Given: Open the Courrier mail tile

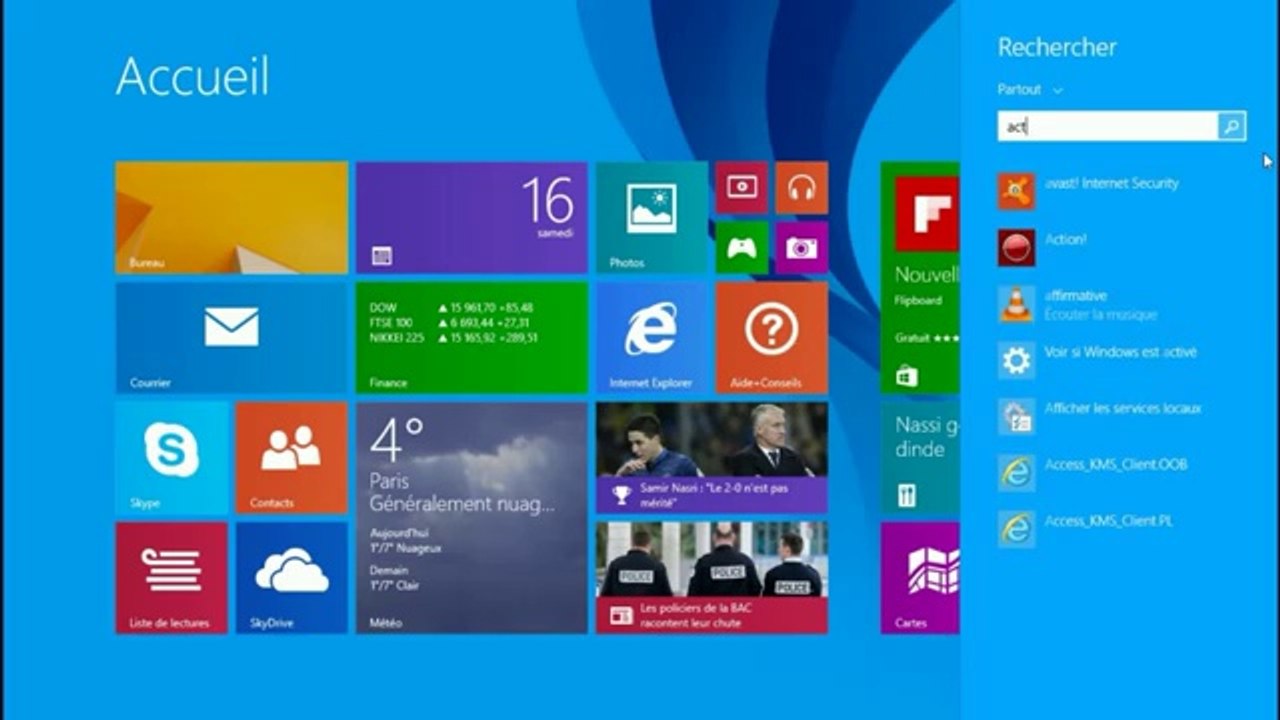Looking at the screenshot, I should [232, 338].
